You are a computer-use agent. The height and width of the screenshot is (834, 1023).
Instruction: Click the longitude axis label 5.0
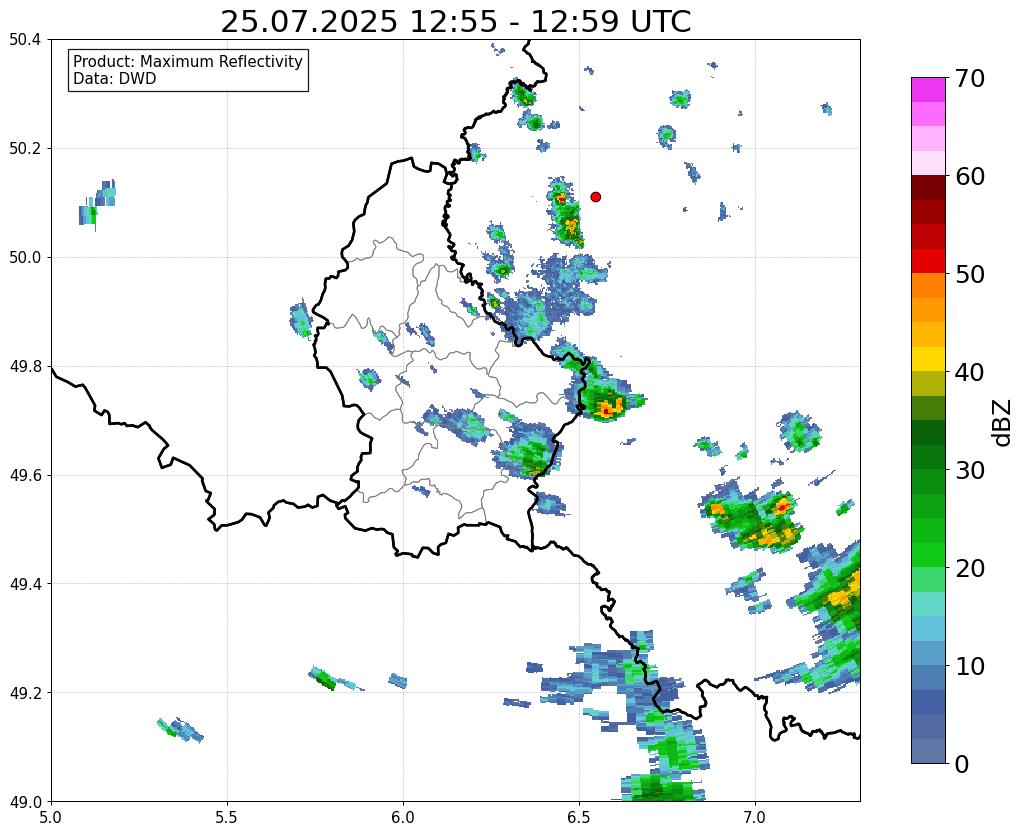[51, 817]
